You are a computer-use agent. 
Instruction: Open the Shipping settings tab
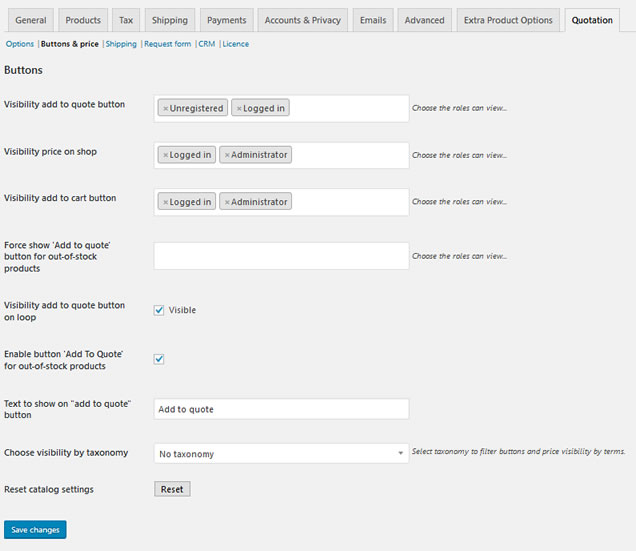[x=170, y=20]
